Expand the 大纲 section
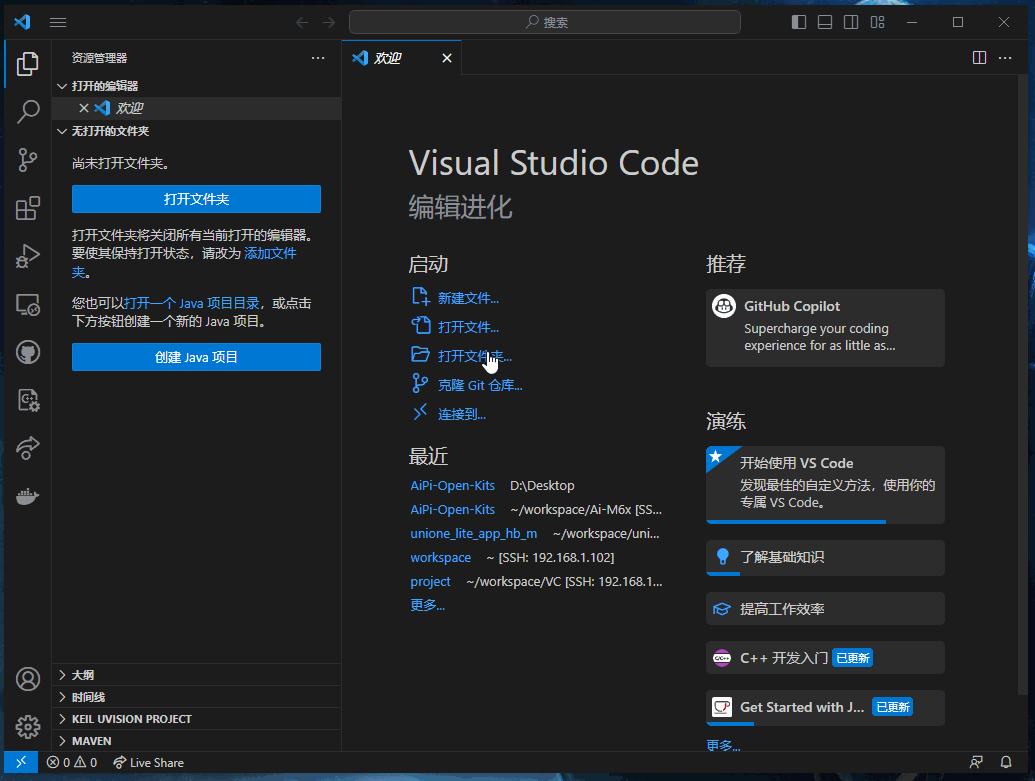The image size is (1035, 781). (196, 675)
